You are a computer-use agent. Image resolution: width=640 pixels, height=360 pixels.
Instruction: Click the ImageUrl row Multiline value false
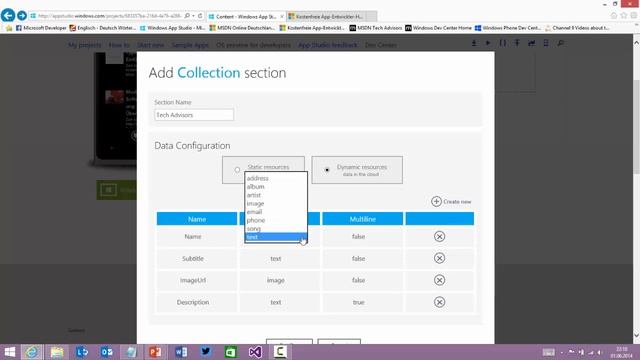coord(358,280)
